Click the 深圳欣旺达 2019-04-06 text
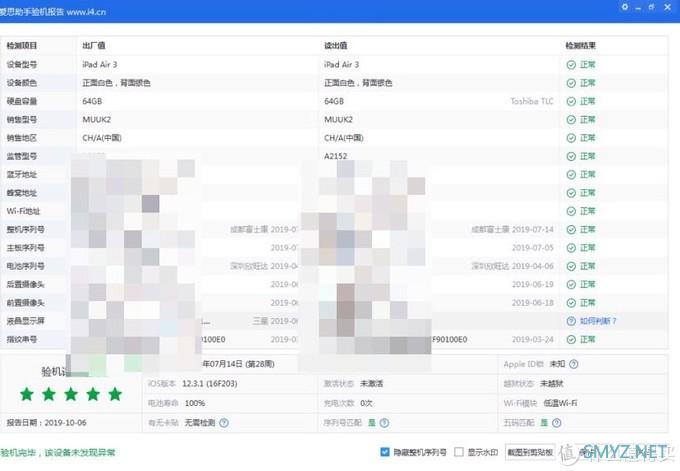Viewport: 680px width, 471px height. [513, 266]
